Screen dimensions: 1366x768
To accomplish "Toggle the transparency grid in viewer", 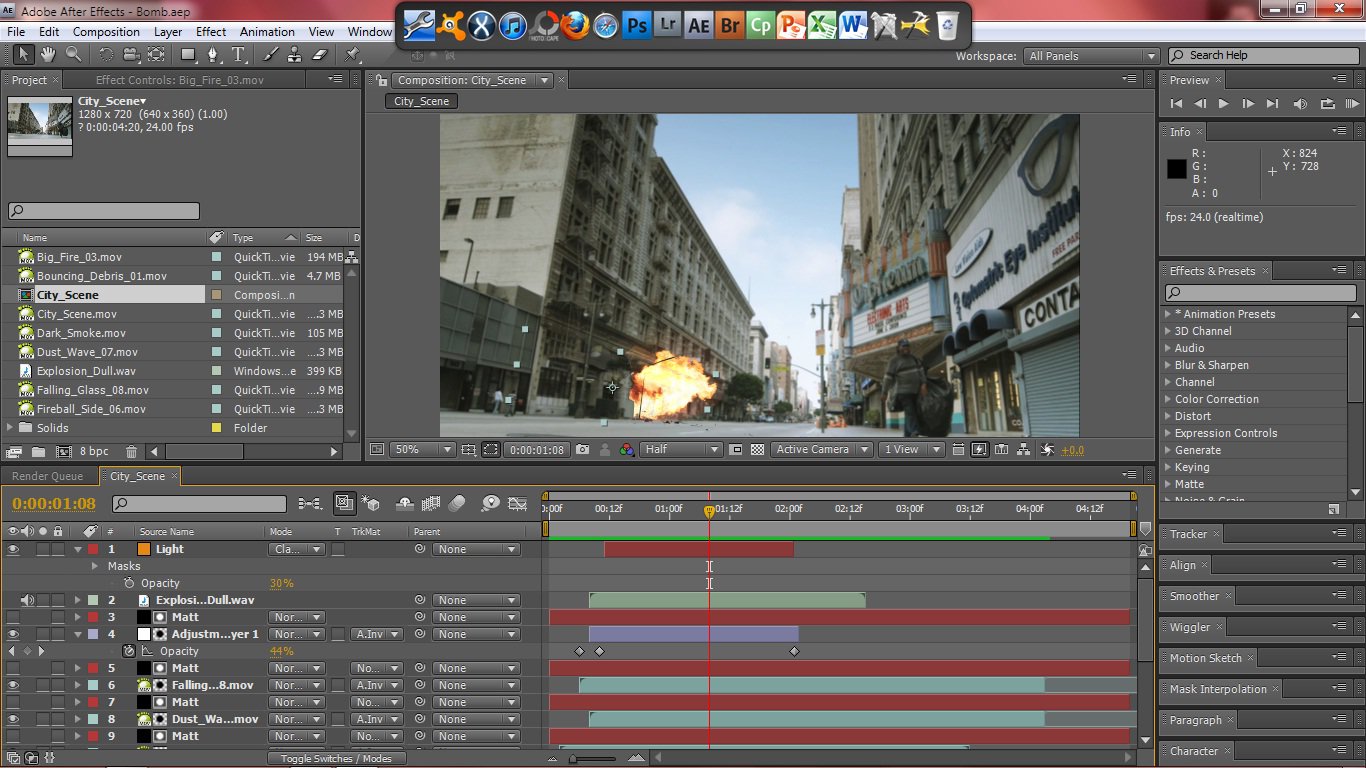I will click(x=757, y=450).
